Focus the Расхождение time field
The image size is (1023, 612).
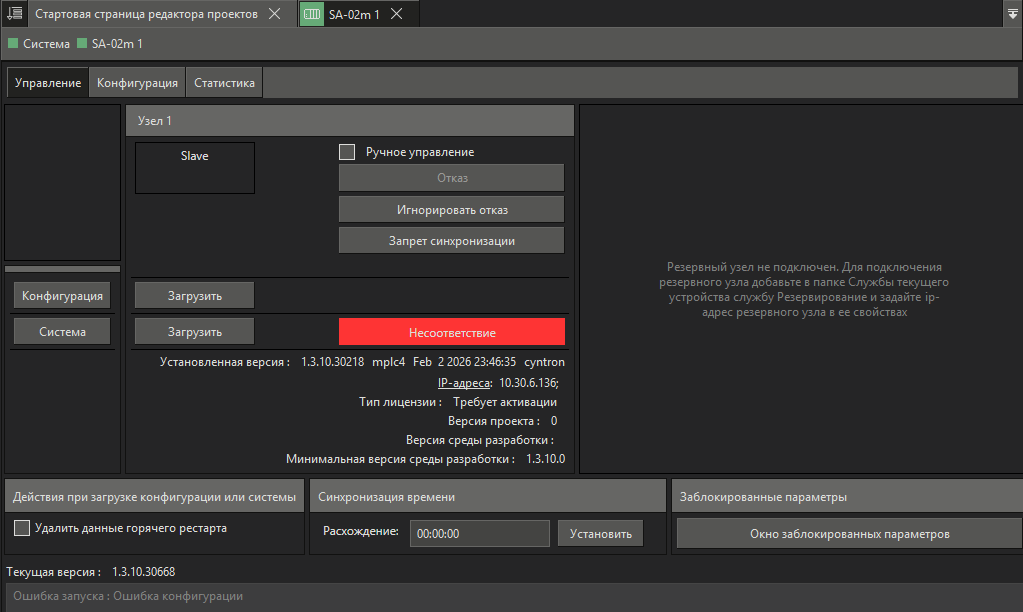[x=480, y=534]
